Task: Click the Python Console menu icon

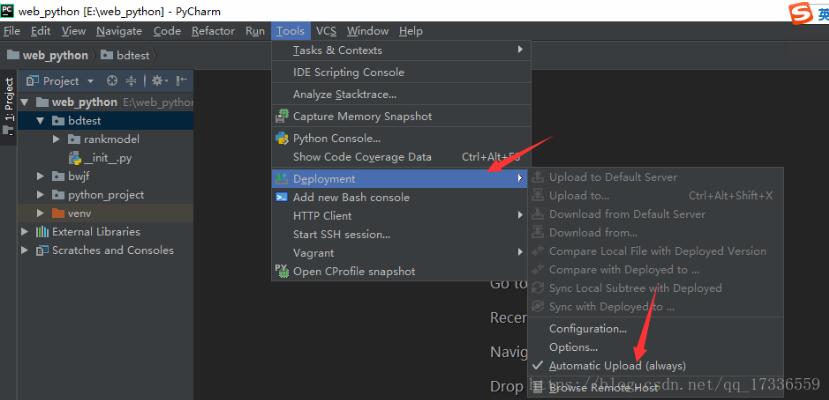Action: coord(283,138)
